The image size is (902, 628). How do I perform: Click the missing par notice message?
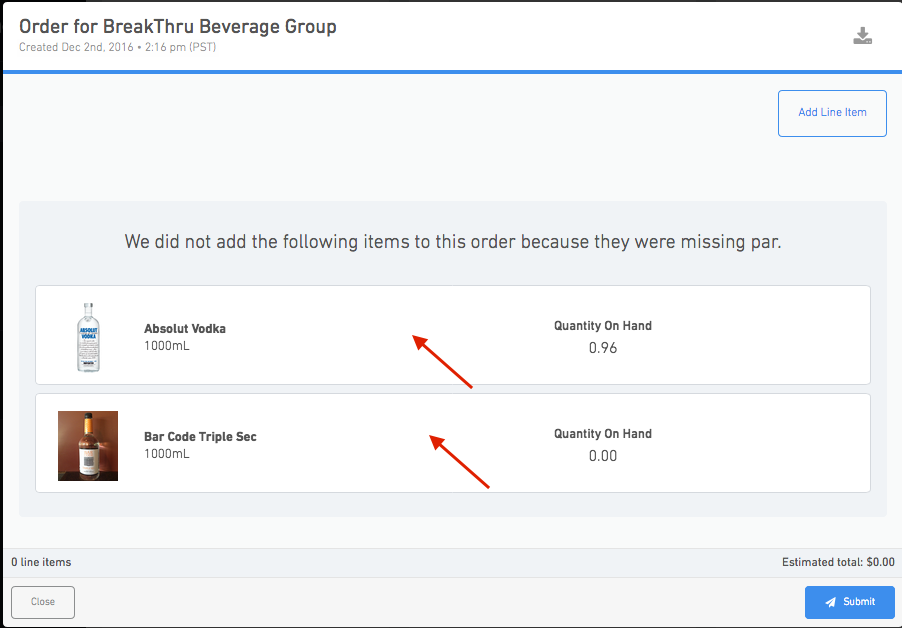[453, 242]
